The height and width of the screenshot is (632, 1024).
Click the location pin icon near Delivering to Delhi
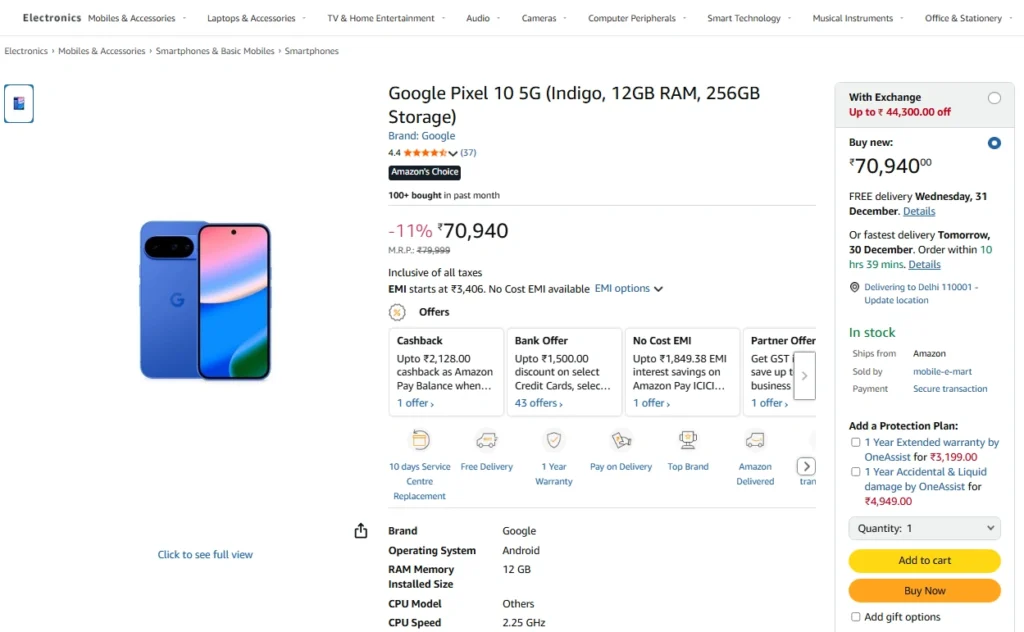(854, 287)
